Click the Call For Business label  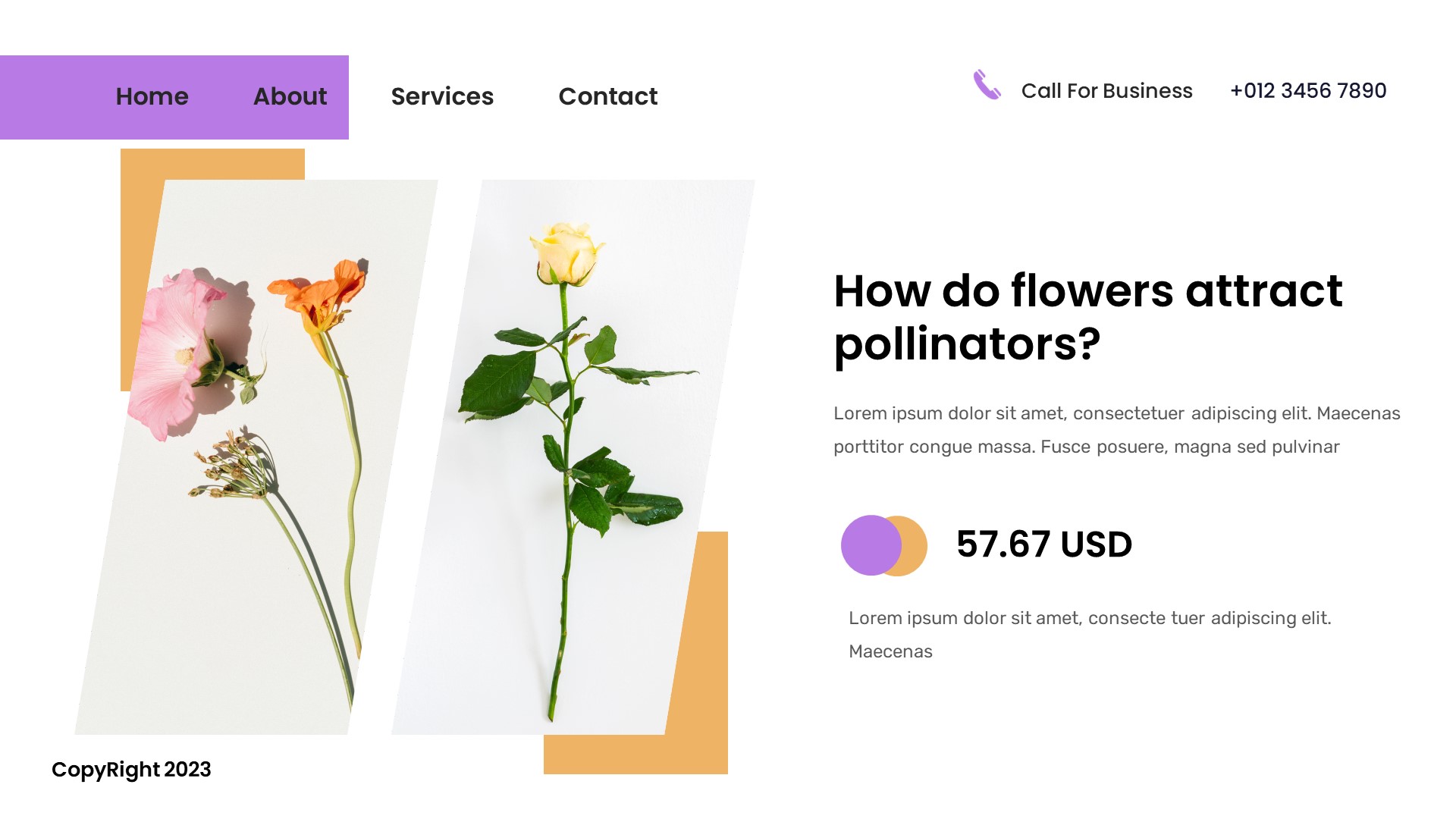click(1107, 90)
